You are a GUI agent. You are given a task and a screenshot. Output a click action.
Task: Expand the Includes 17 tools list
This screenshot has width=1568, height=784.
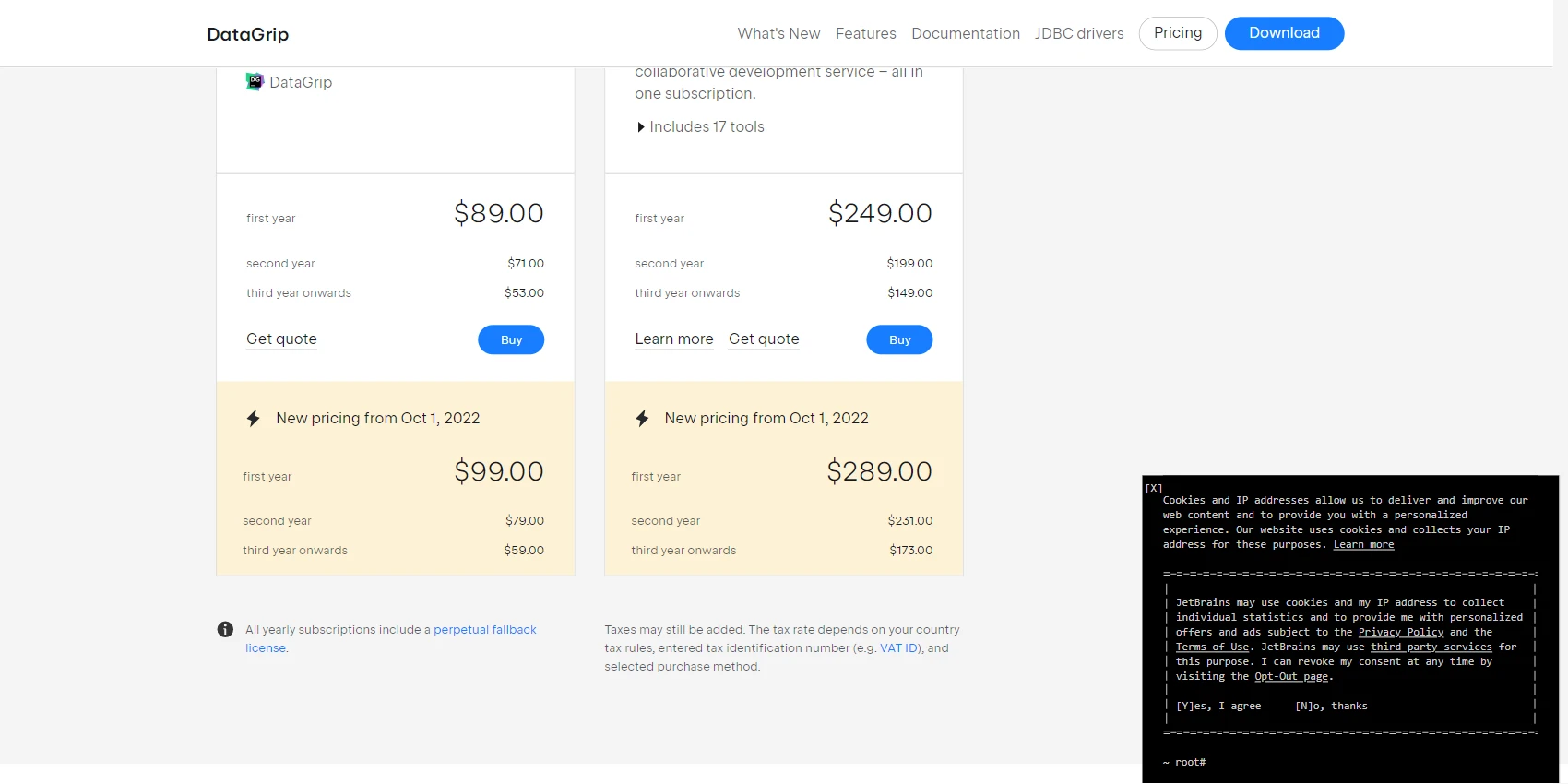[x=700, y=127]
